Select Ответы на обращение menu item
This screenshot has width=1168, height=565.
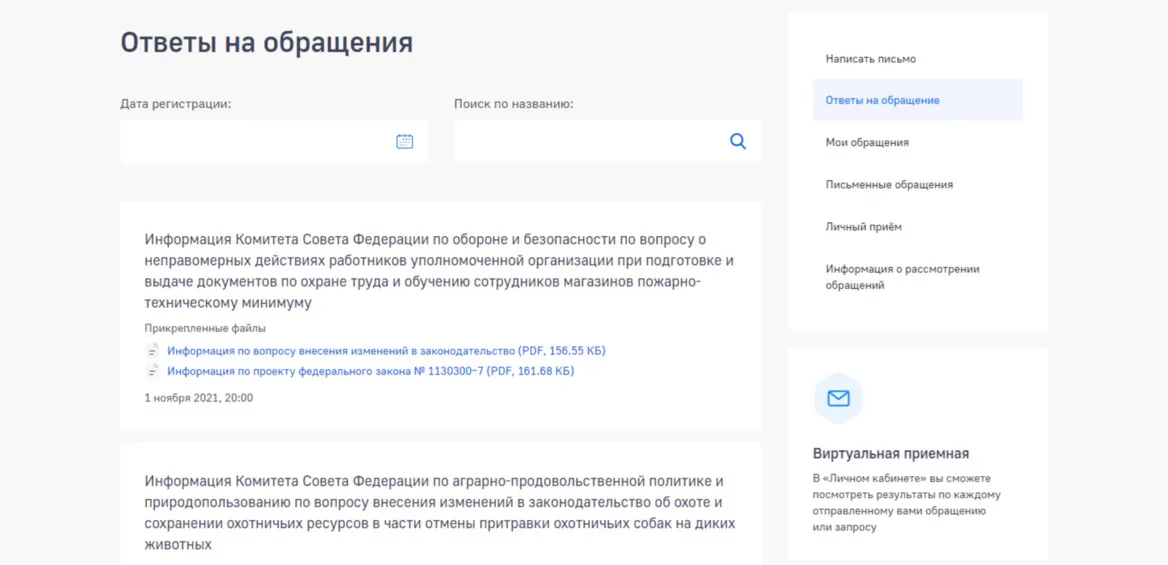(918, 100)
